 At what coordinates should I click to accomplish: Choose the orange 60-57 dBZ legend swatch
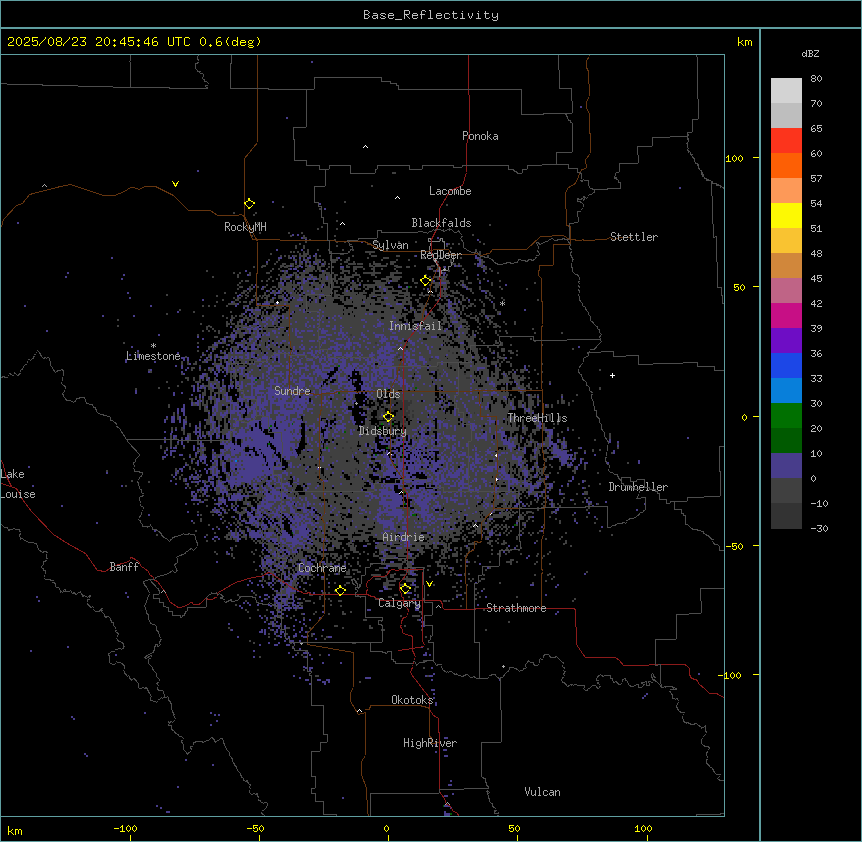point(786,165)
